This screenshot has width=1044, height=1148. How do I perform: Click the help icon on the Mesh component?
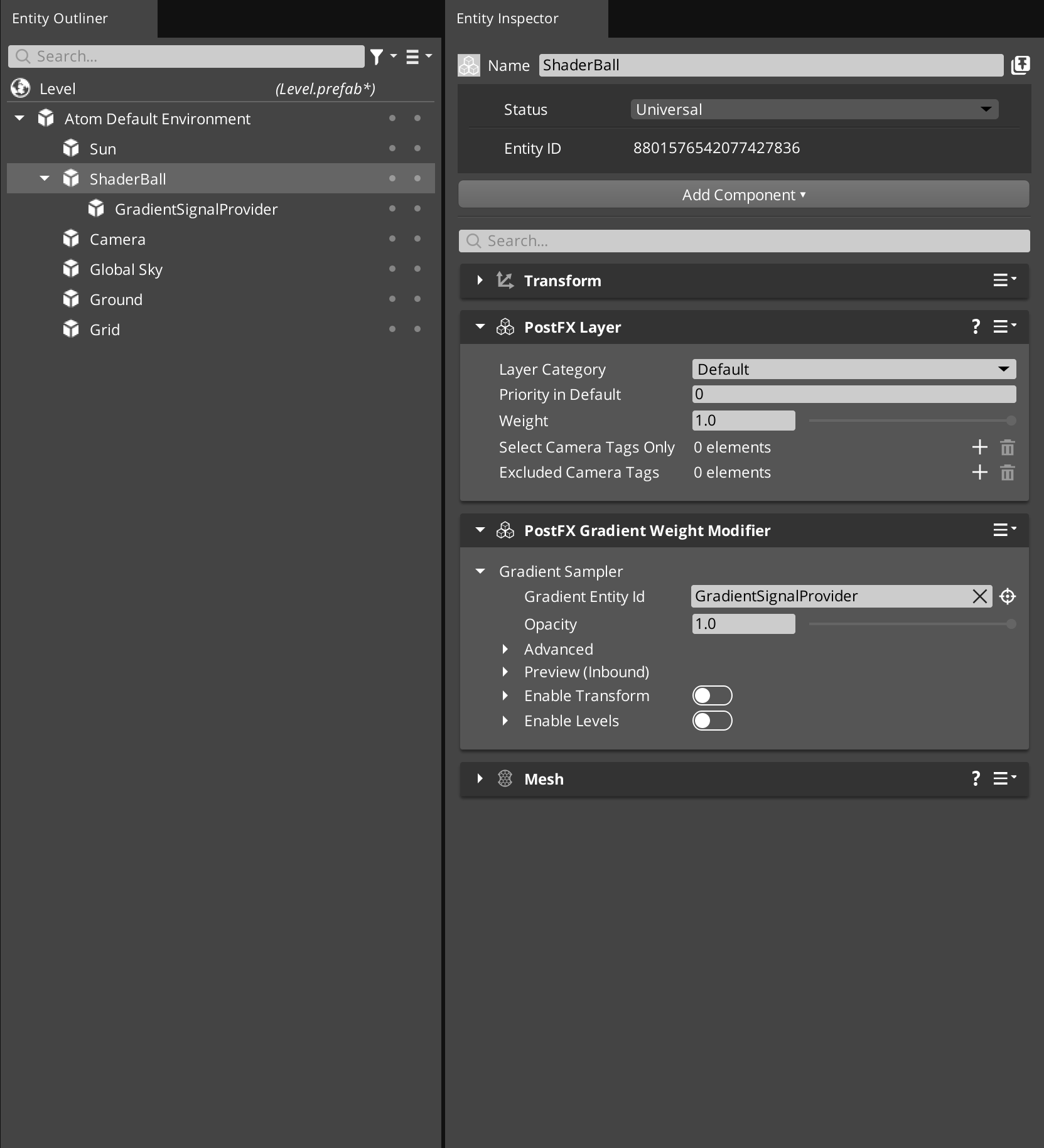click(x=976, y=778)
